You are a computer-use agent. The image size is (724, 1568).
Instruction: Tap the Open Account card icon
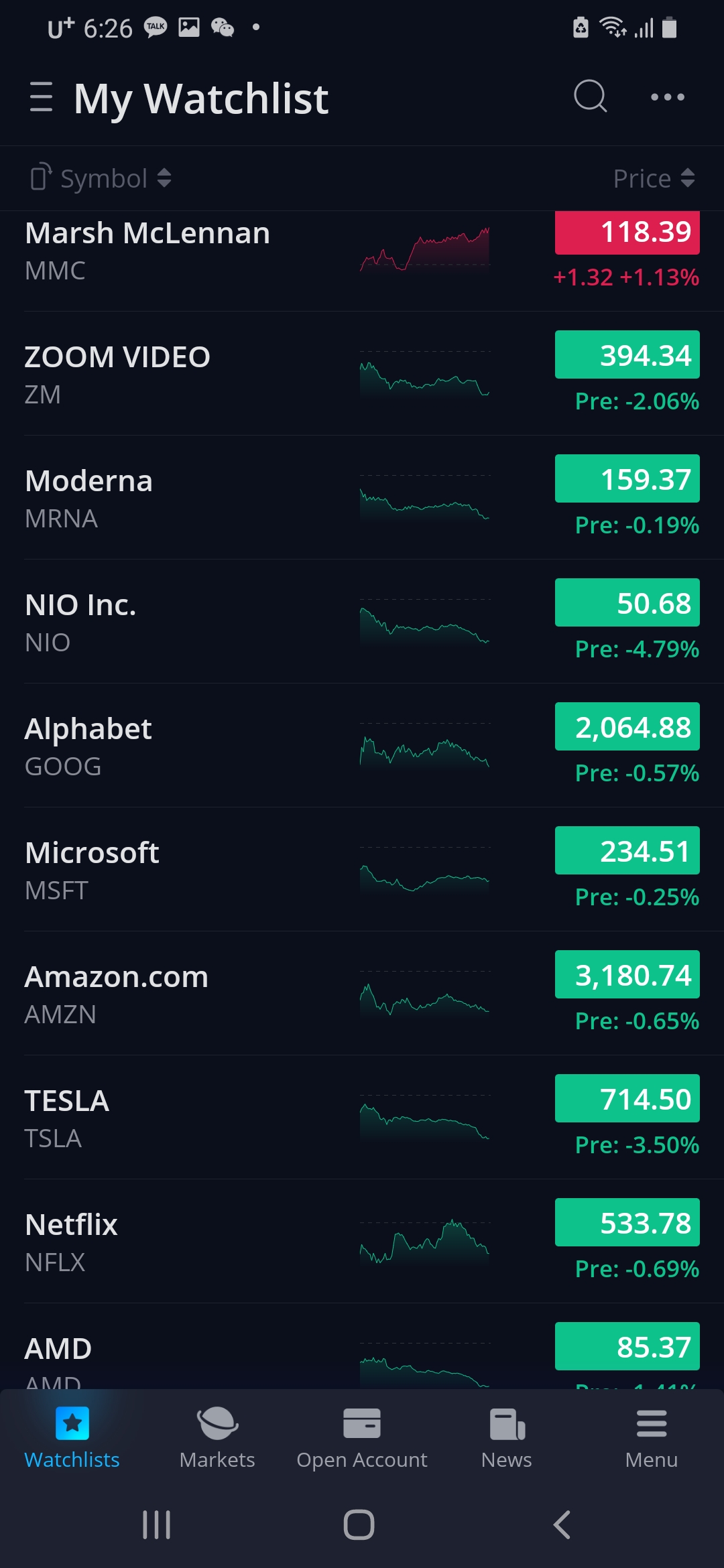click(362, 1423)
